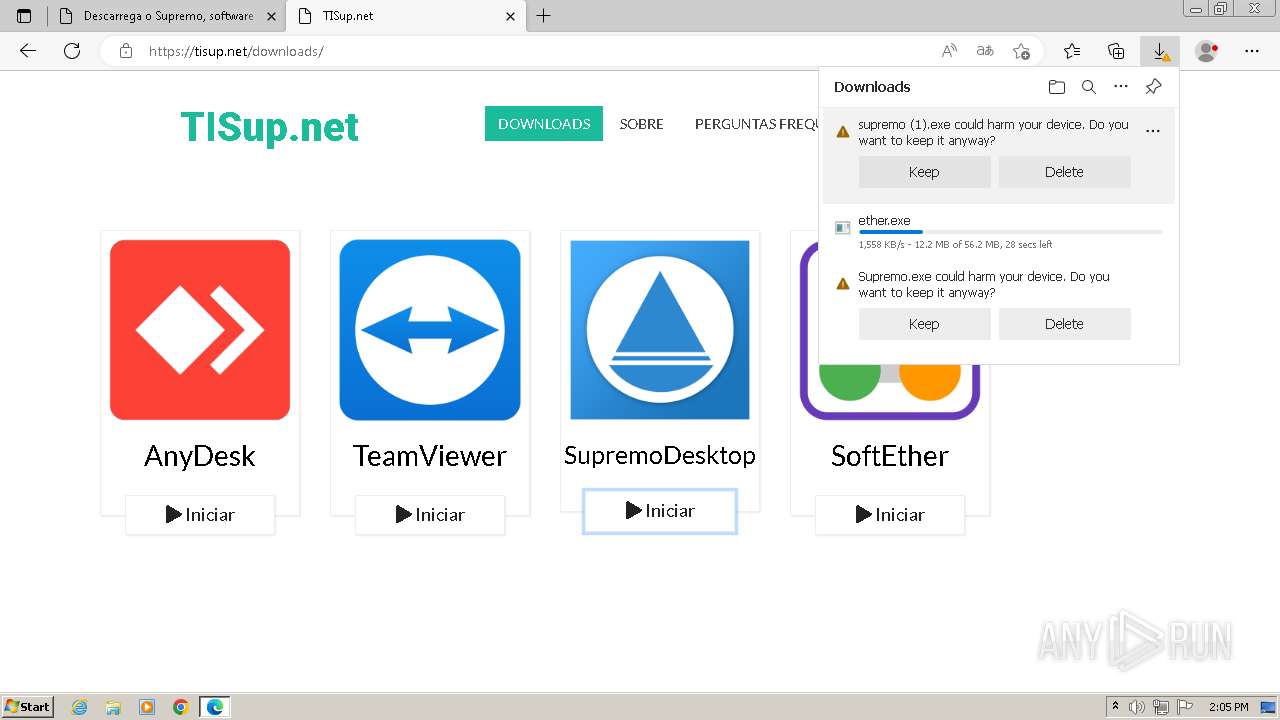The height and width of the screenshot is (720, 1280).
Task: Start the SupremoDesktop download with Iniciar
Action: (660, 511)
